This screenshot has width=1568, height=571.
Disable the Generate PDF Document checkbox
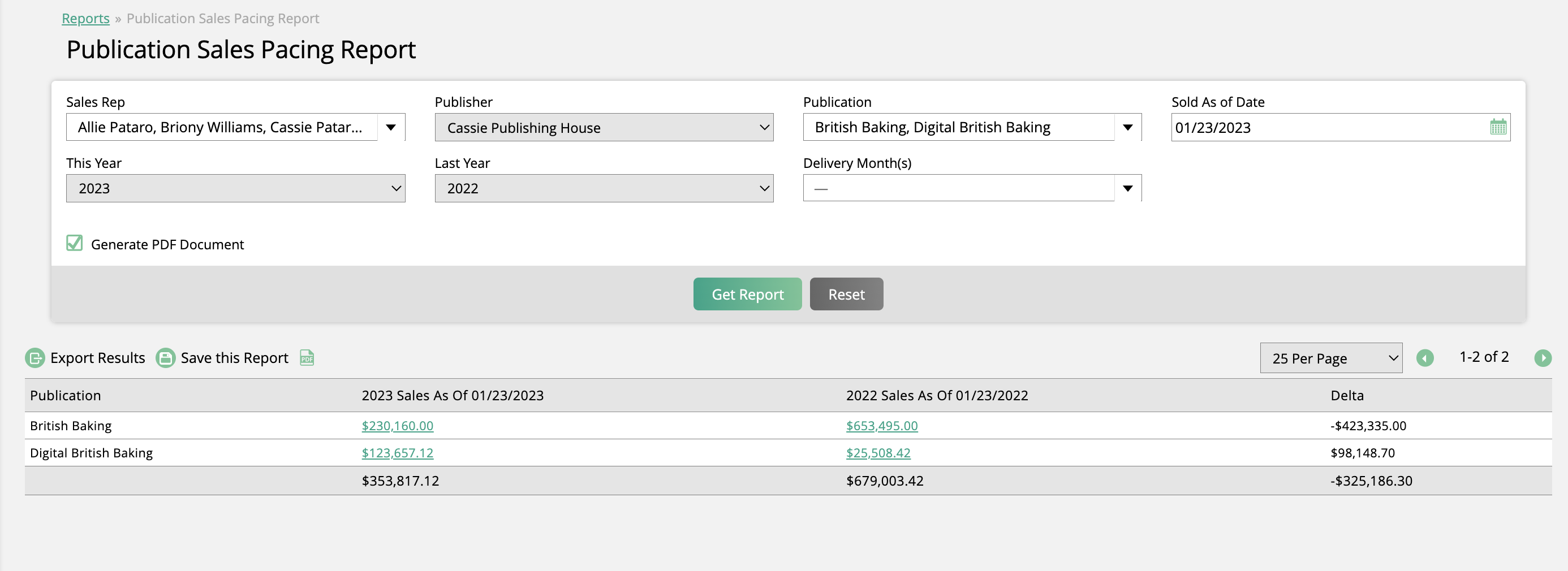tap(74, 243)
